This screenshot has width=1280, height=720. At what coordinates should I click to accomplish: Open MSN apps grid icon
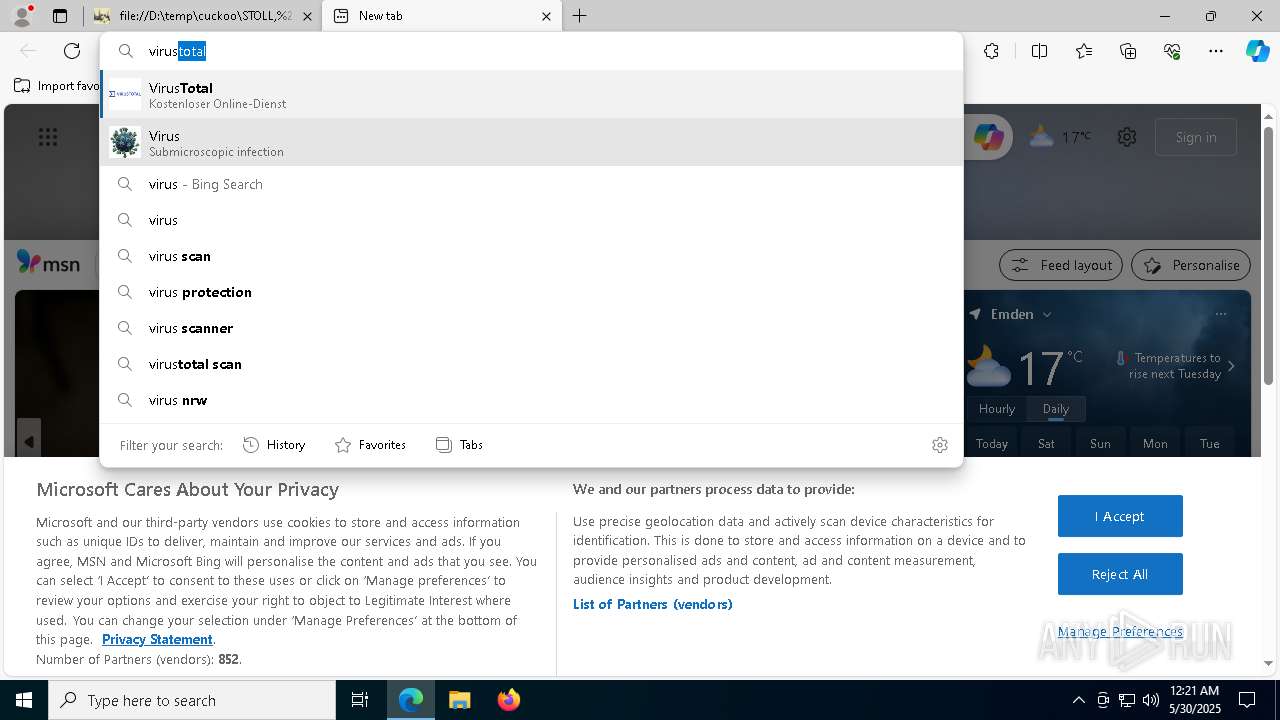click(x=48, y=137)
